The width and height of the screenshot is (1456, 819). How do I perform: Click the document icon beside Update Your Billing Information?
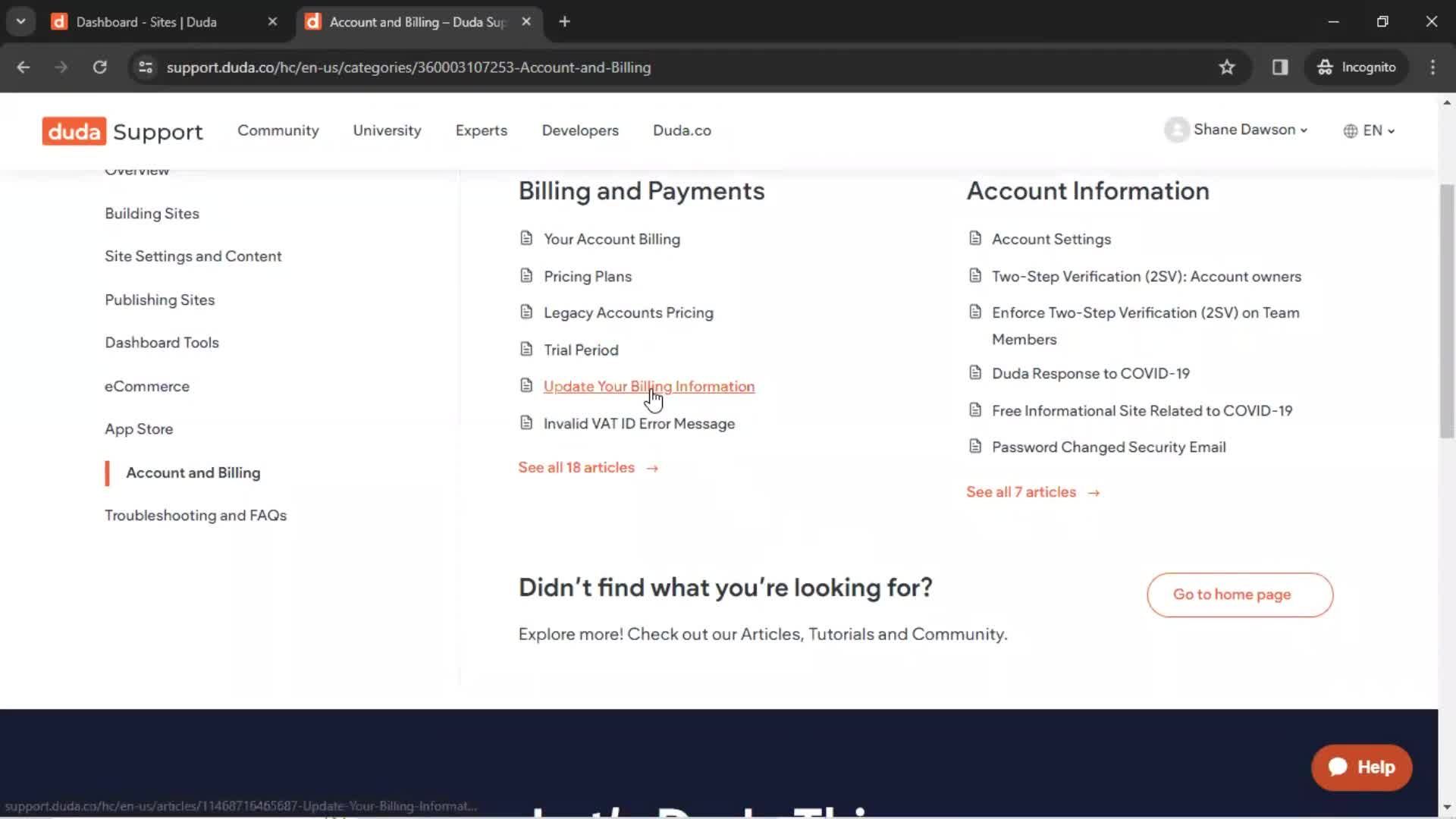[526, 385]
